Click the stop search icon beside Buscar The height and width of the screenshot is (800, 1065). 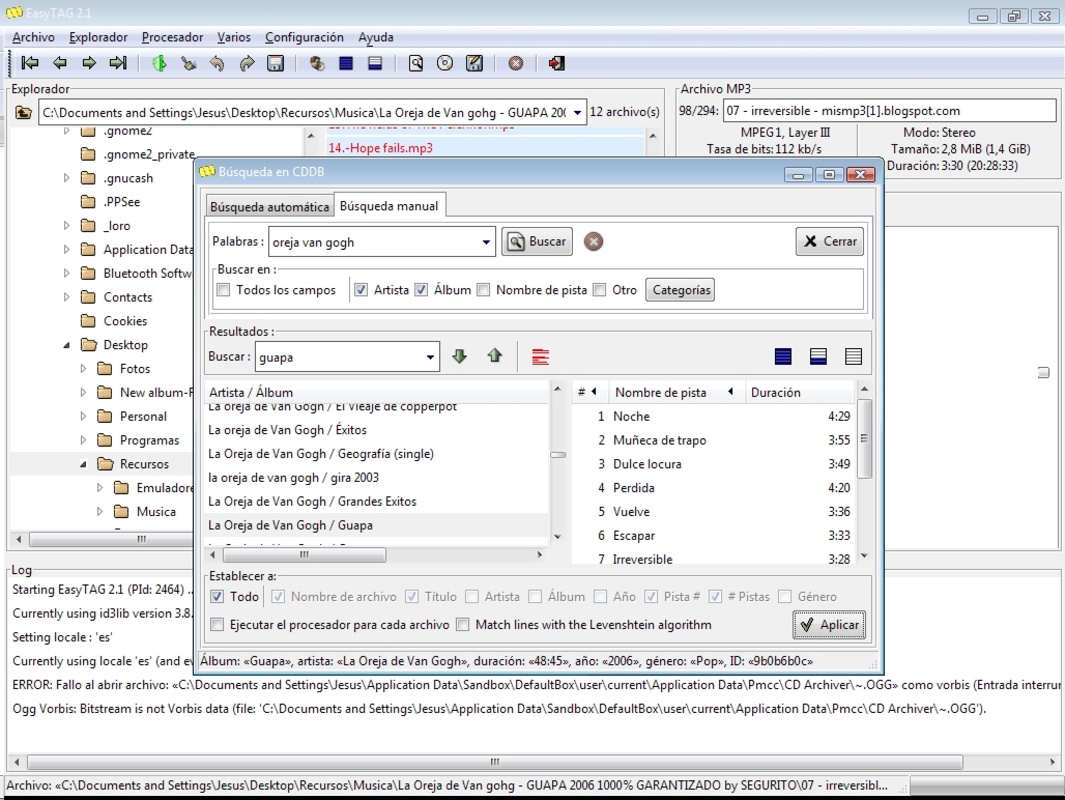(593, 242)
